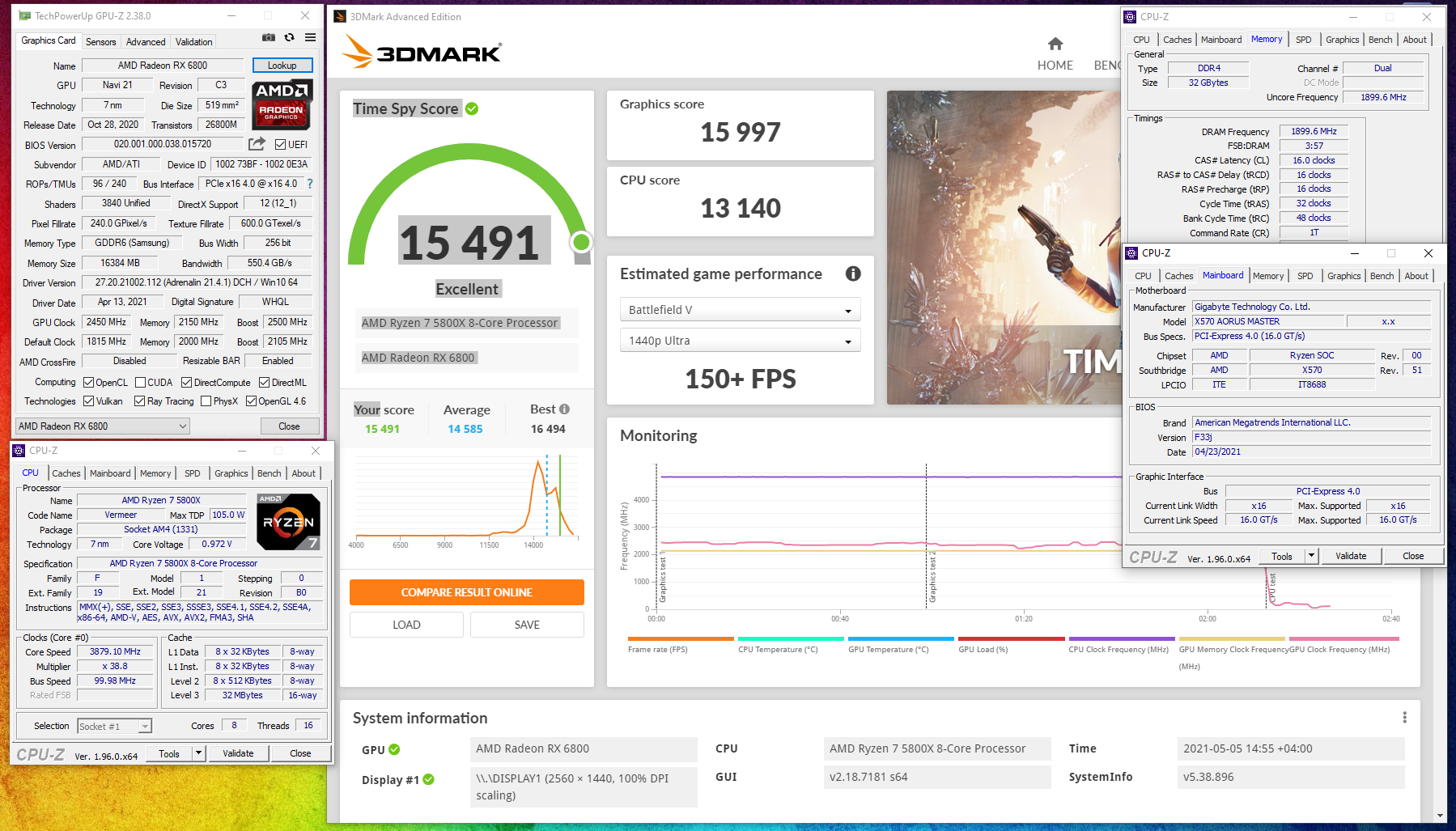This screenshot has height=831, width=1456.
Task: Toggle the Ray Tracing checkbox
Action: tap(139, 401)
